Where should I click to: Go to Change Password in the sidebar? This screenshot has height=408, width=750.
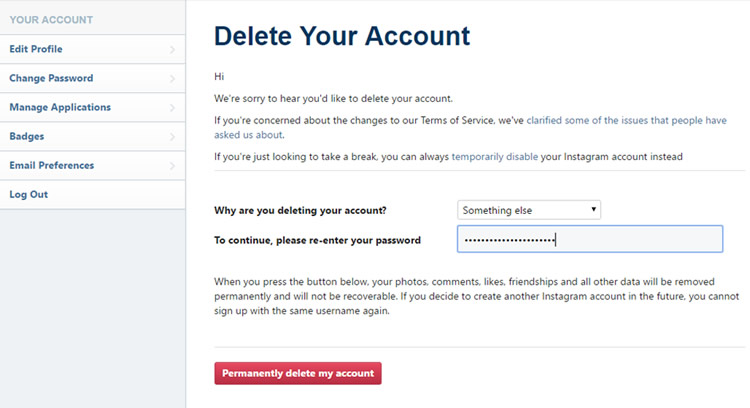point(51,78)
